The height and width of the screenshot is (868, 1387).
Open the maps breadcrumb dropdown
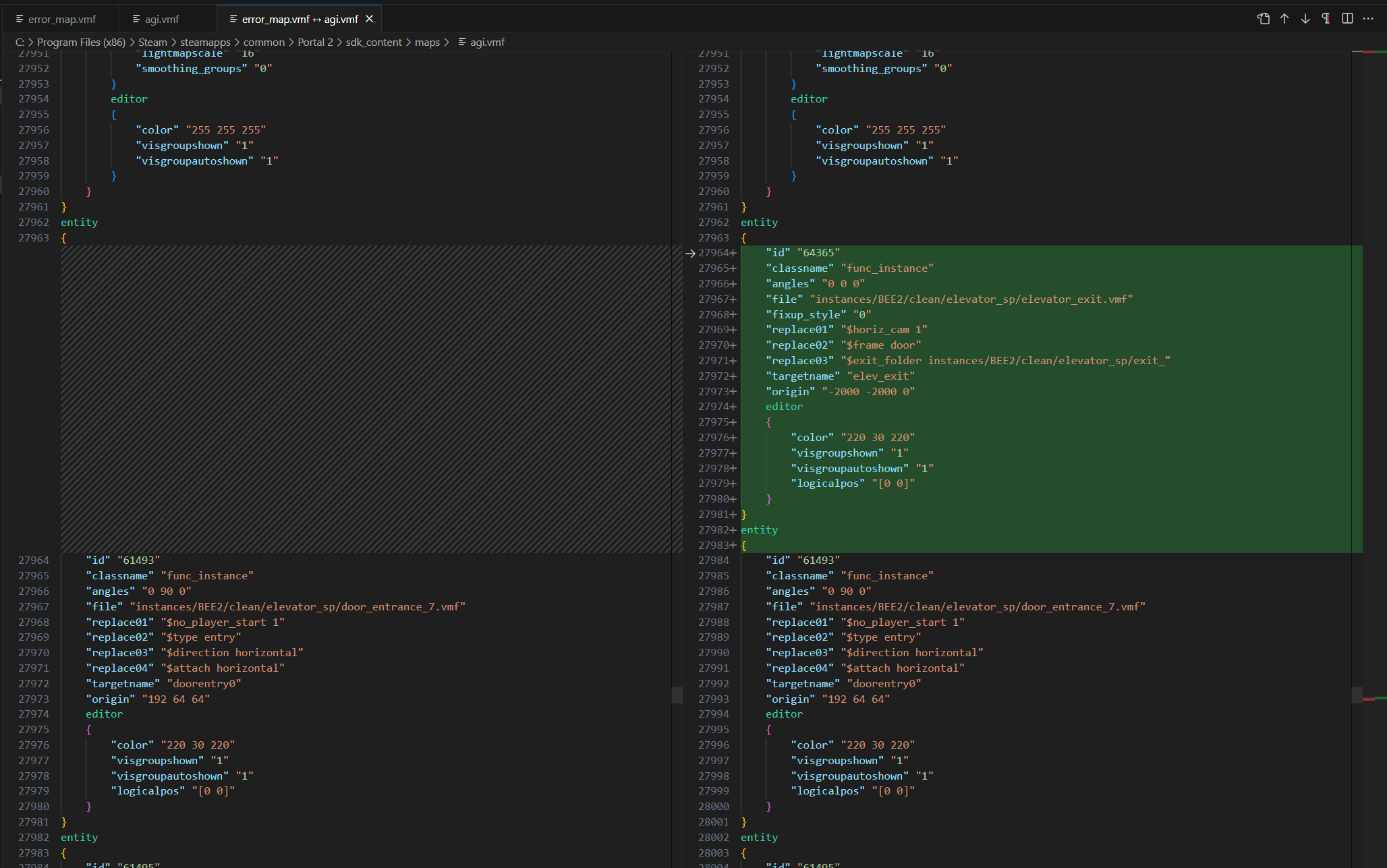point(427,42)
